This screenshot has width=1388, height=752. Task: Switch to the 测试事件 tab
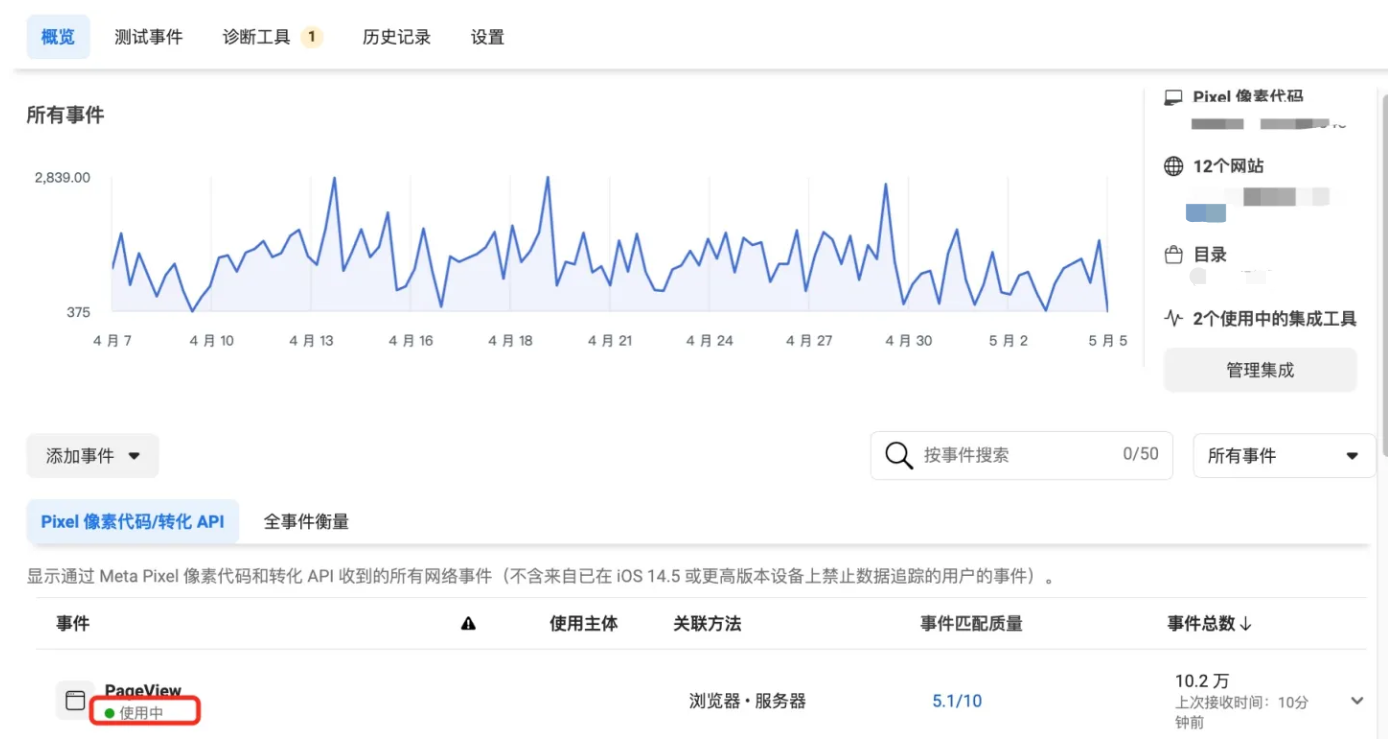(x=150, y=36)
